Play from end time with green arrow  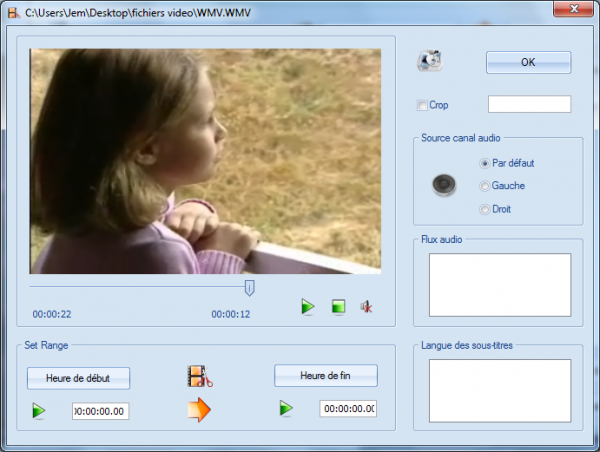pyautogui.click(x=286, y=408)
